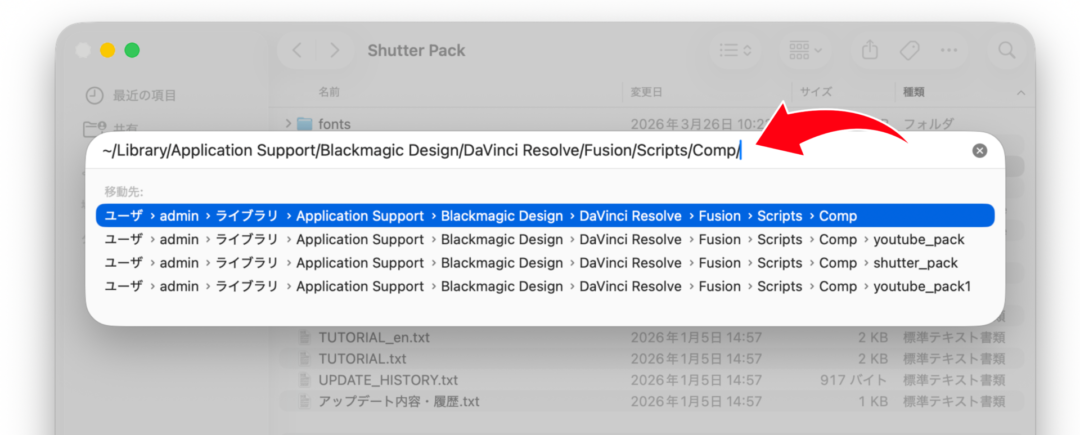
Task: Click the minimize yellow window button
Action: pos(107,50)
